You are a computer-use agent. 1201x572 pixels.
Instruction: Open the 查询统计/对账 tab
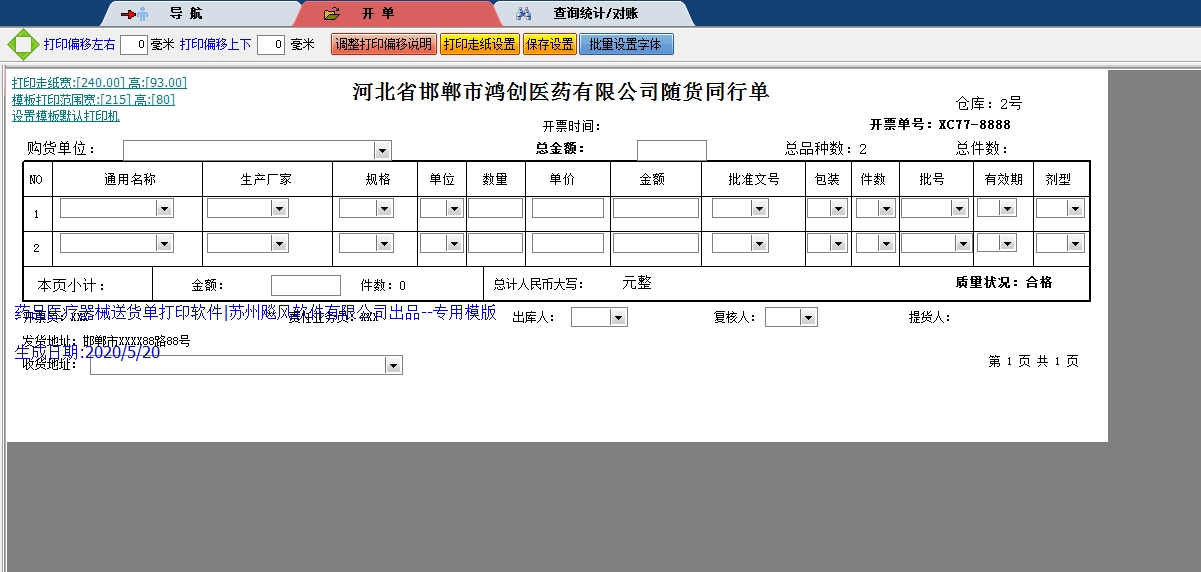[x=595, y=14]
